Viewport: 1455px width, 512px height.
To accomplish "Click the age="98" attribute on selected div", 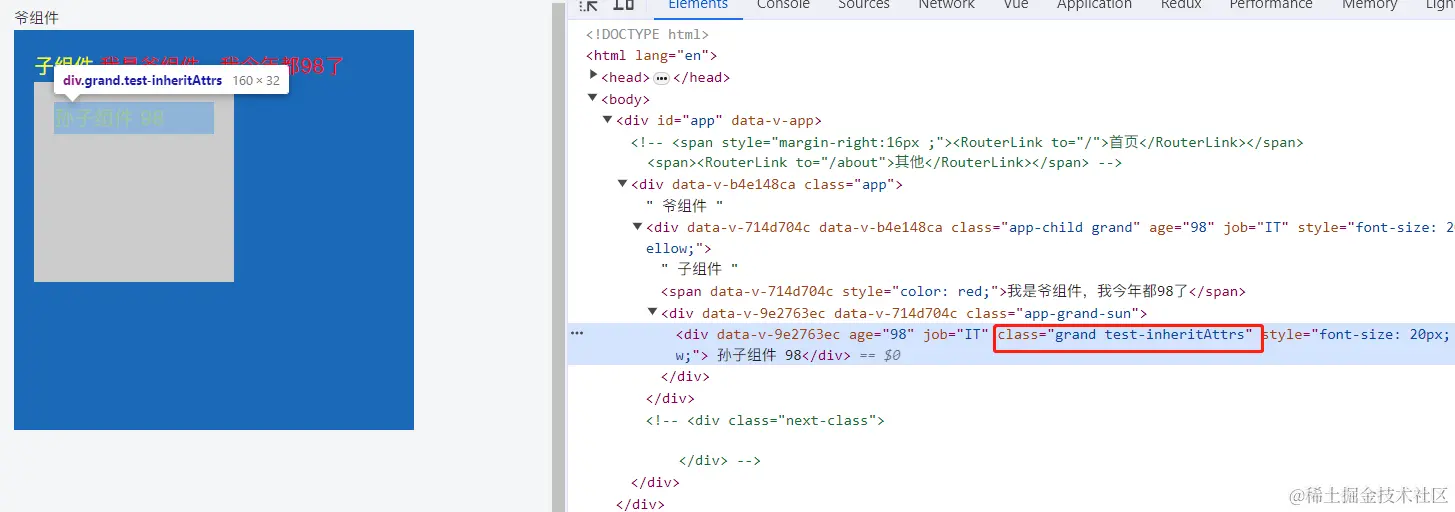I will pyautogui.click(x=882, y=334).
